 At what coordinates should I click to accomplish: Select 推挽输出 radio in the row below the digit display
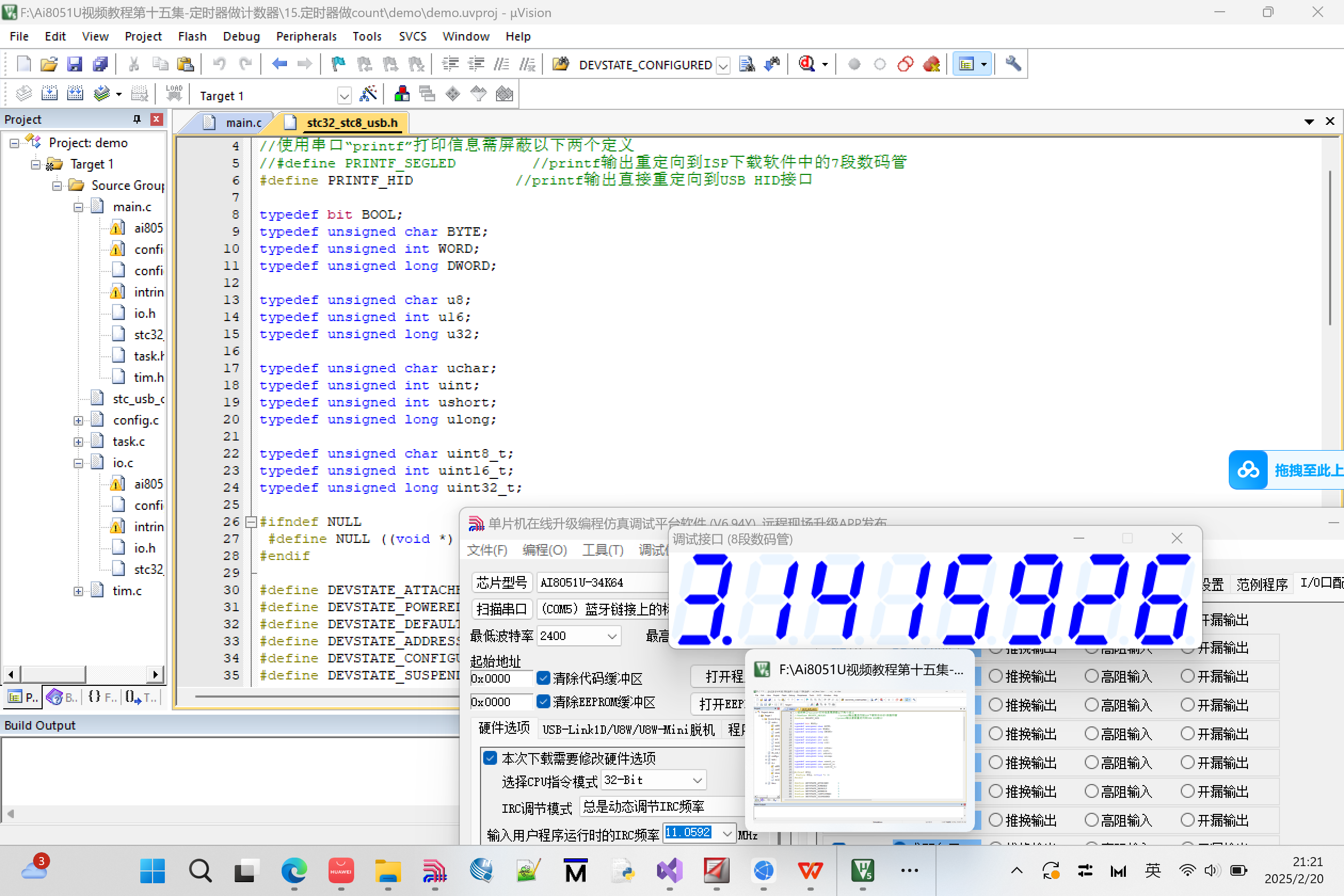pos(995,676)
